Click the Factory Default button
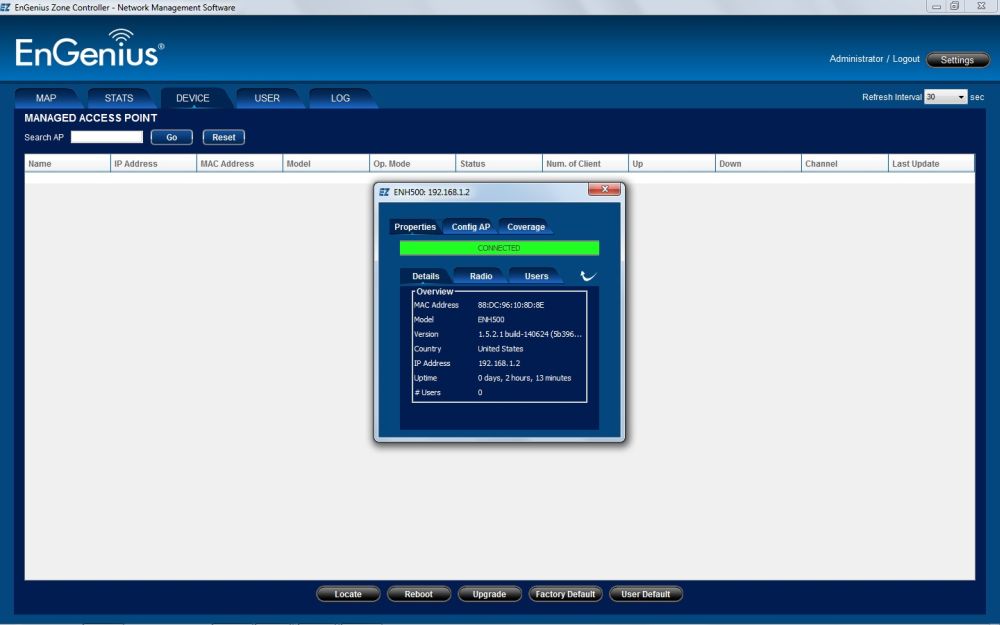 click(565, 594)
